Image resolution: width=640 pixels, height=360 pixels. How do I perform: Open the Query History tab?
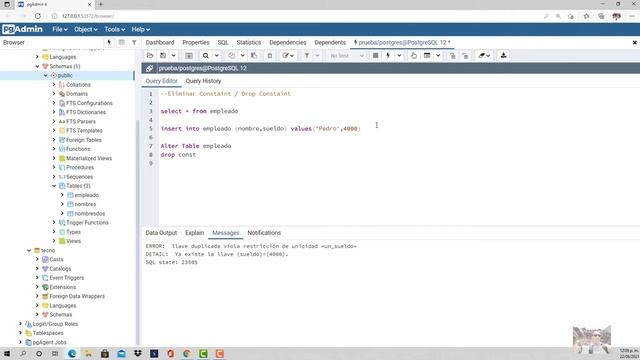[x=203, y=81]
